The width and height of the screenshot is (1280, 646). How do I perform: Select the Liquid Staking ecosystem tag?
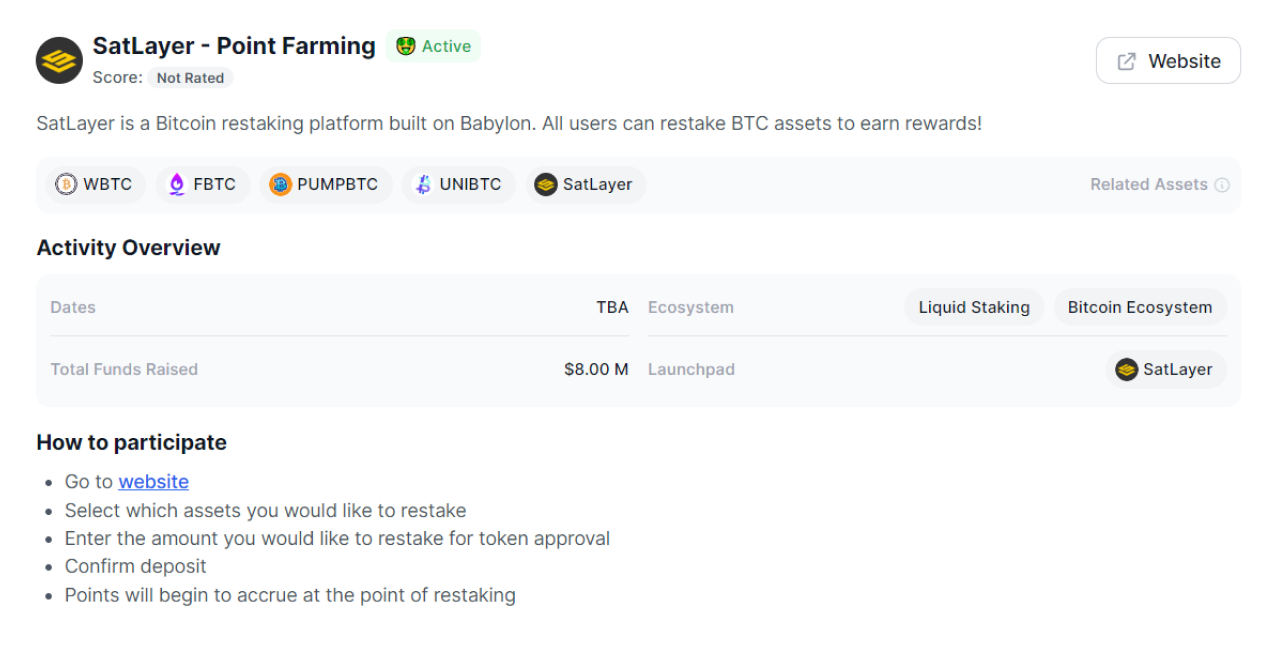click(x=974, y=307)
